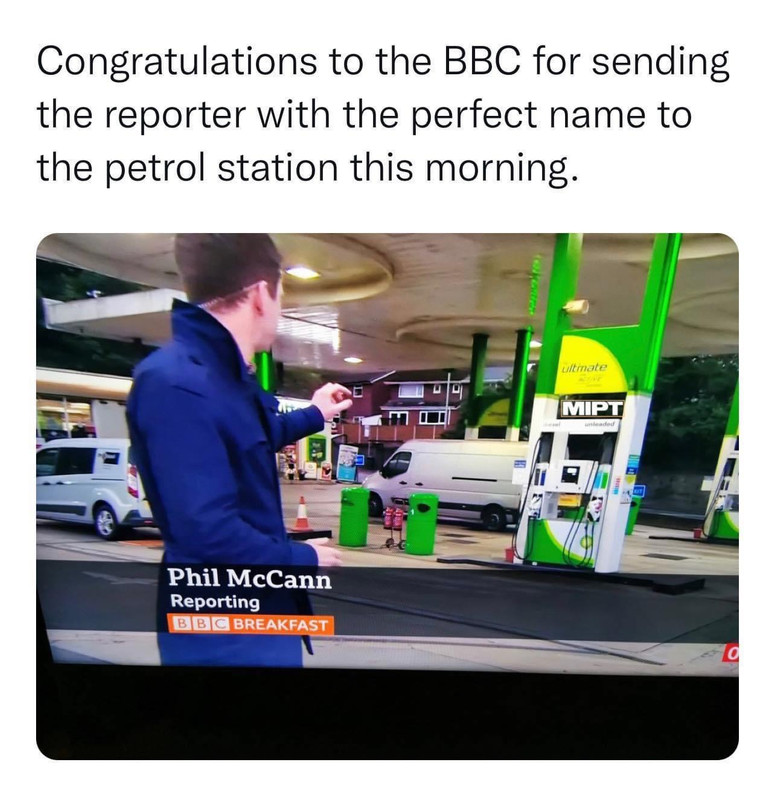Click the MIPT sign on the pump
This screenshot has width=775, height=800.
coord(592,409)
